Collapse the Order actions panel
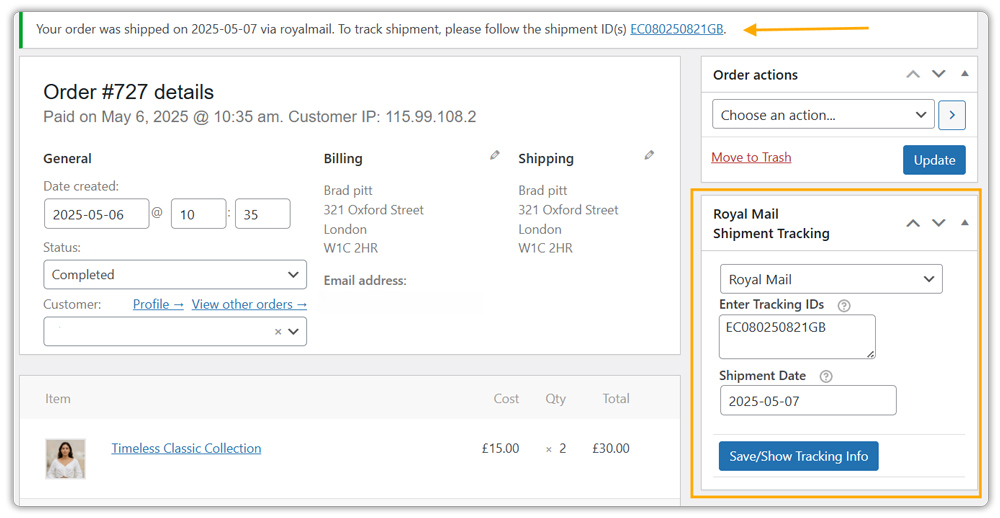 (x=965, y=74)
